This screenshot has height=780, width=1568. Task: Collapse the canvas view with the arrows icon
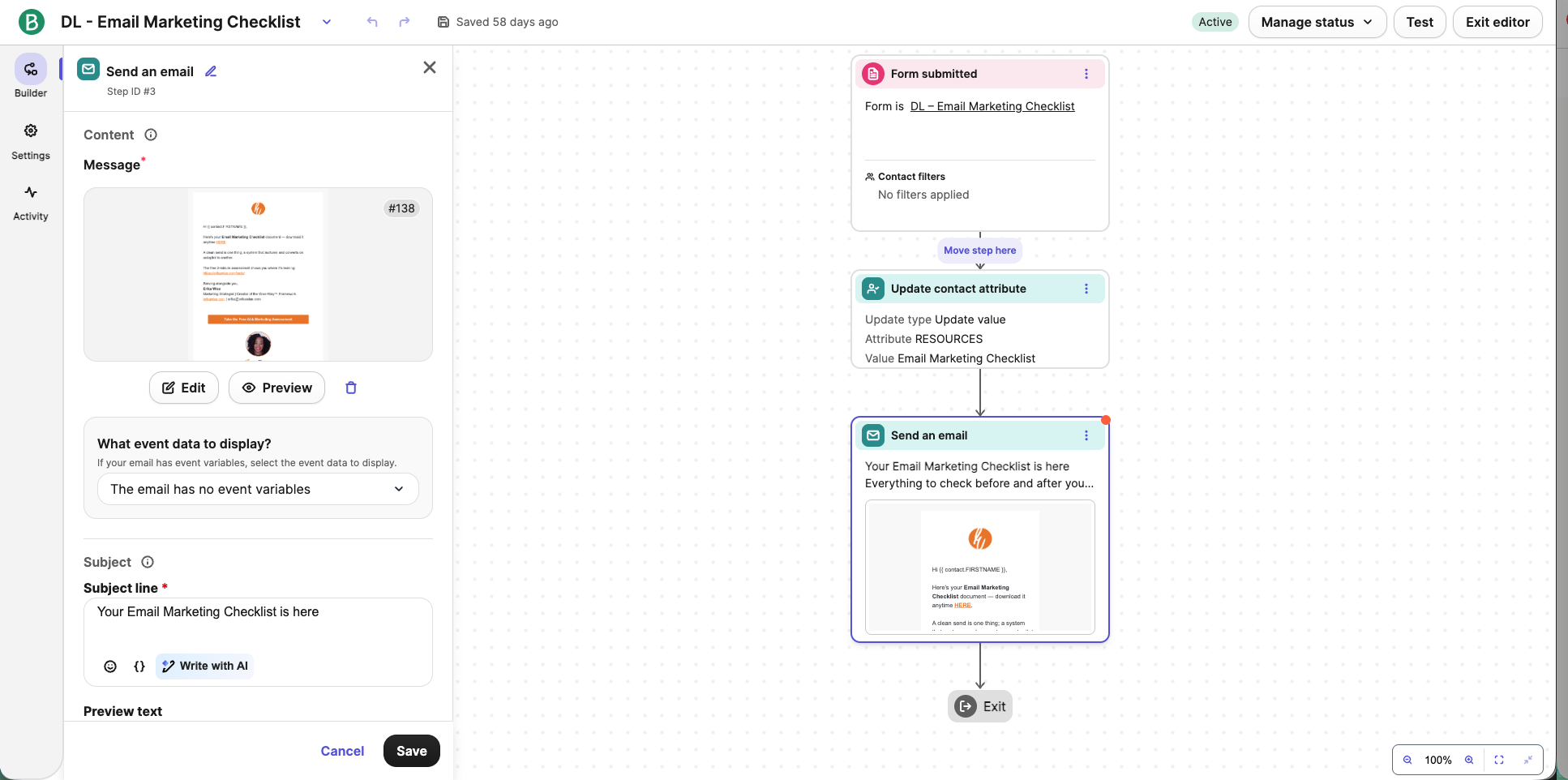(x=1528, y=760)
